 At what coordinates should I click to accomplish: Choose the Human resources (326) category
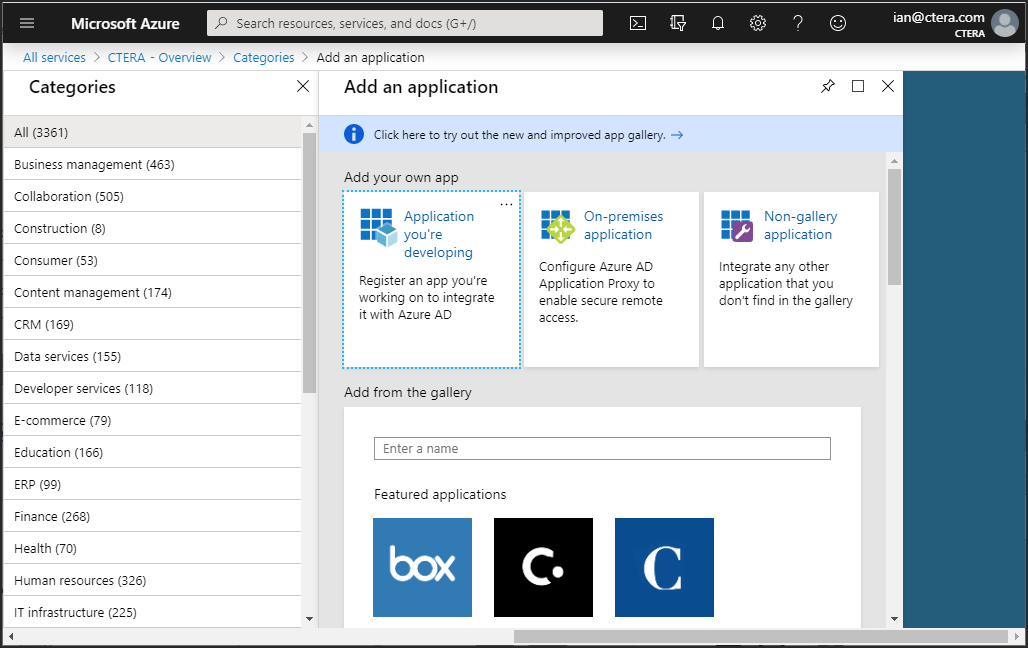[152, 580]
